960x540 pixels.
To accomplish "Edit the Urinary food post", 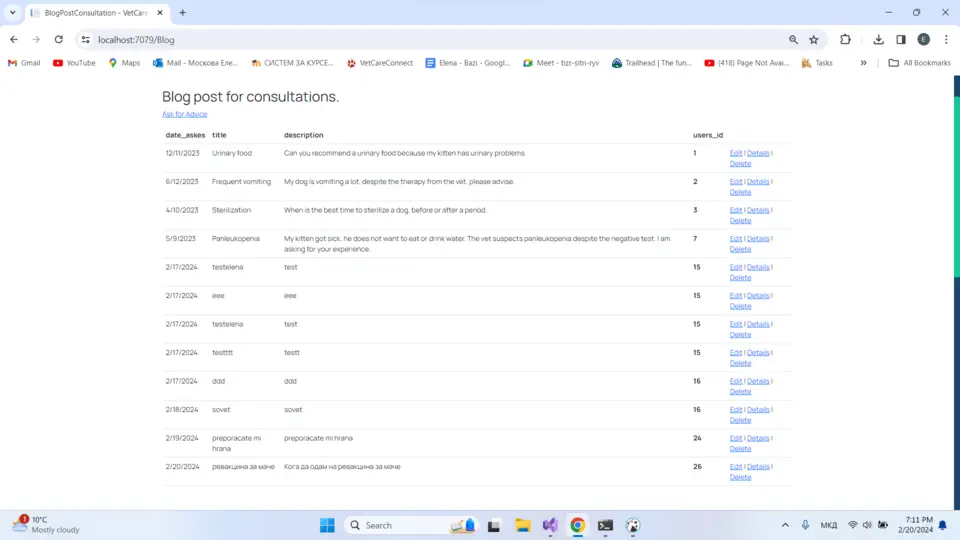I will point(736,153).
